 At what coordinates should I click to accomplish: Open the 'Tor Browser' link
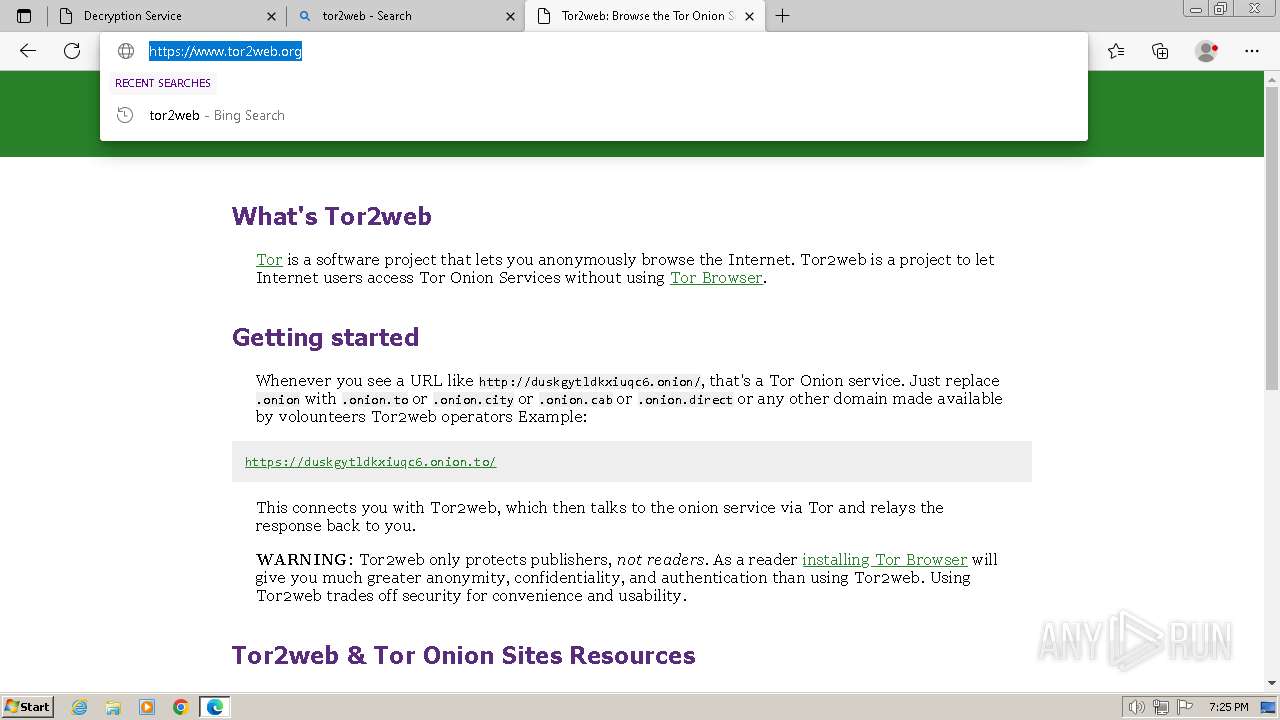pos(716,278)
